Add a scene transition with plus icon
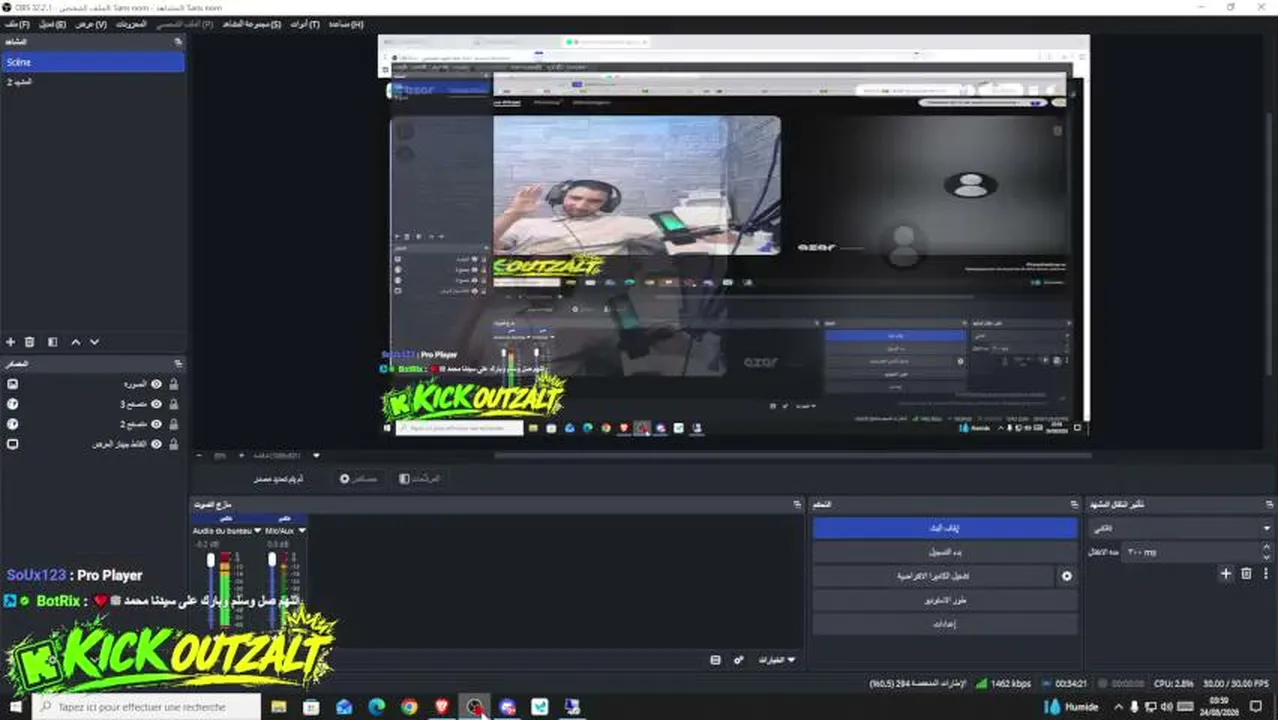The height and width of the screenshot is (720, 1278). [x=1226, y=574]
